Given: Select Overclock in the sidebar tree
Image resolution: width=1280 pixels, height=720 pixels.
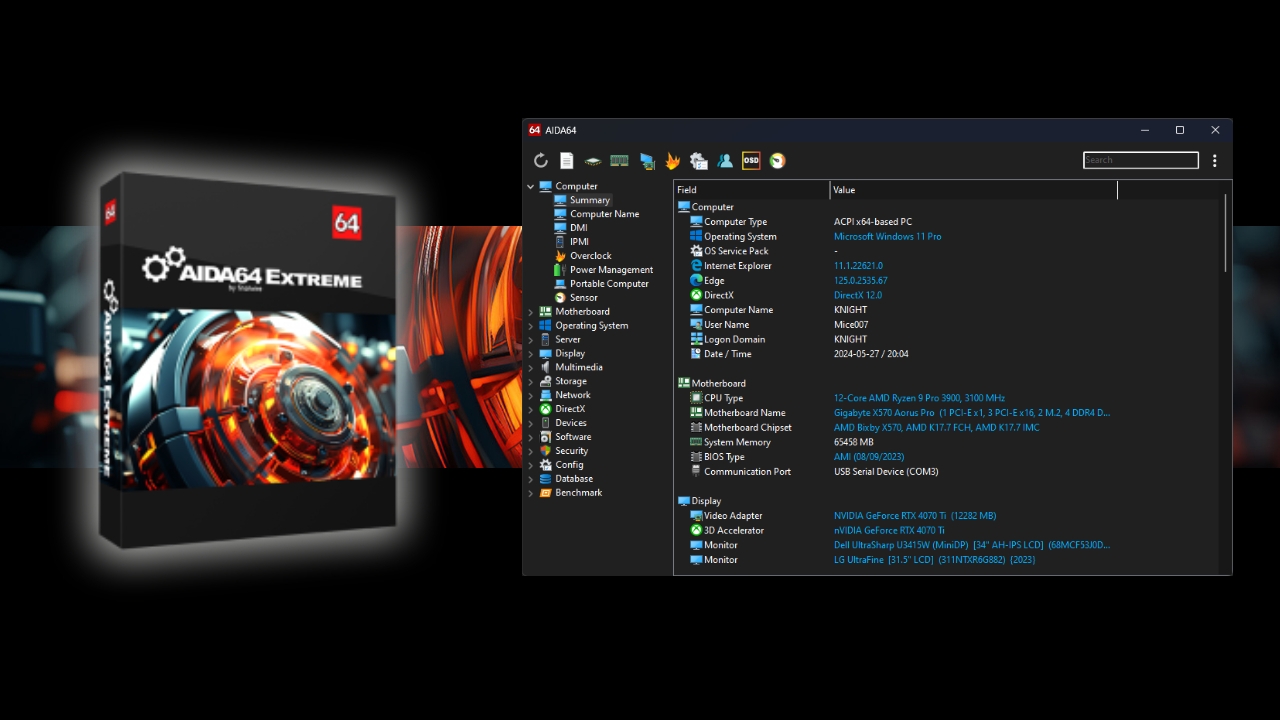Looking at the screenshot, I should [590, 256].
